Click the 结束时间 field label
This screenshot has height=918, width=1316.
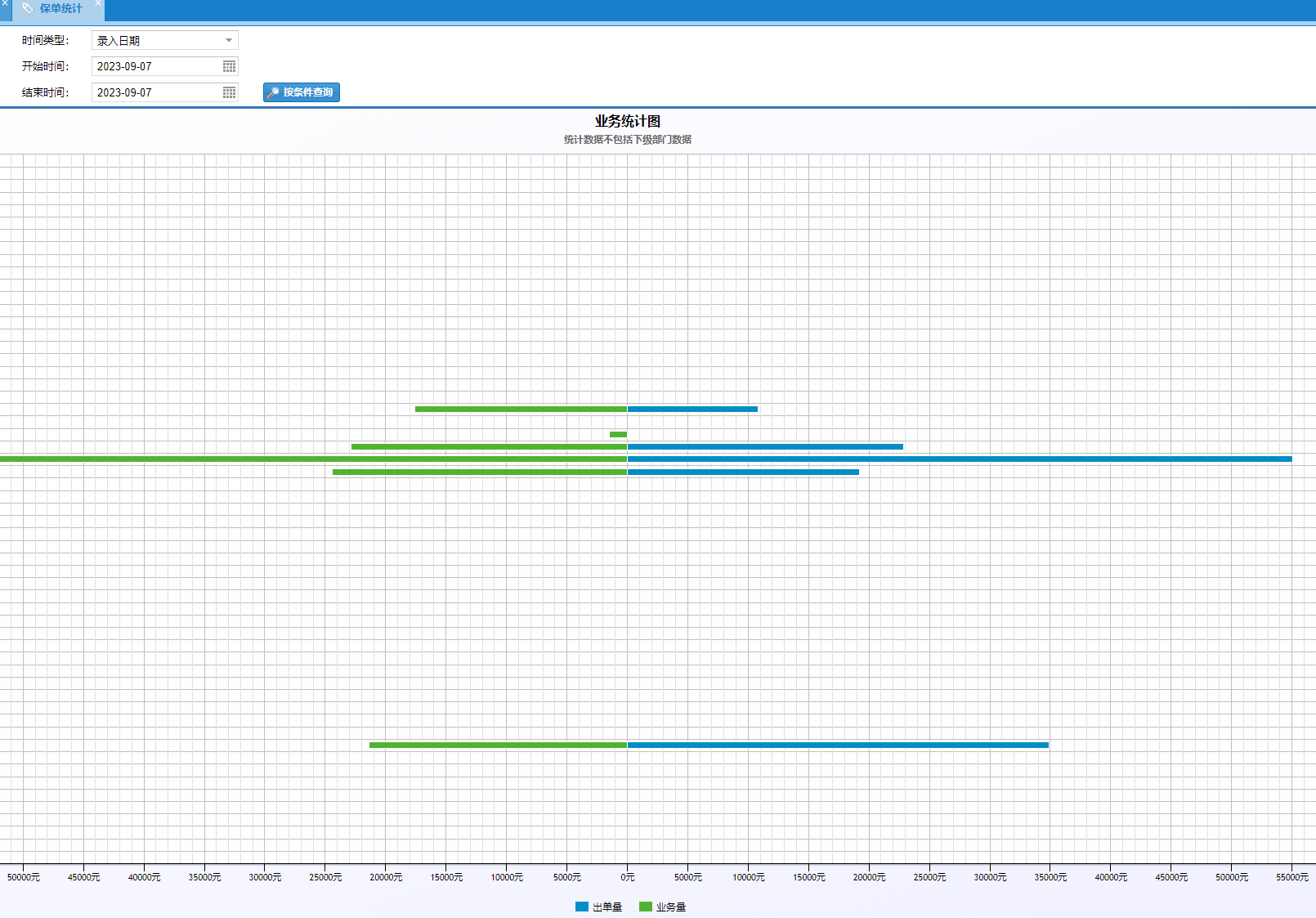(45, 92)
